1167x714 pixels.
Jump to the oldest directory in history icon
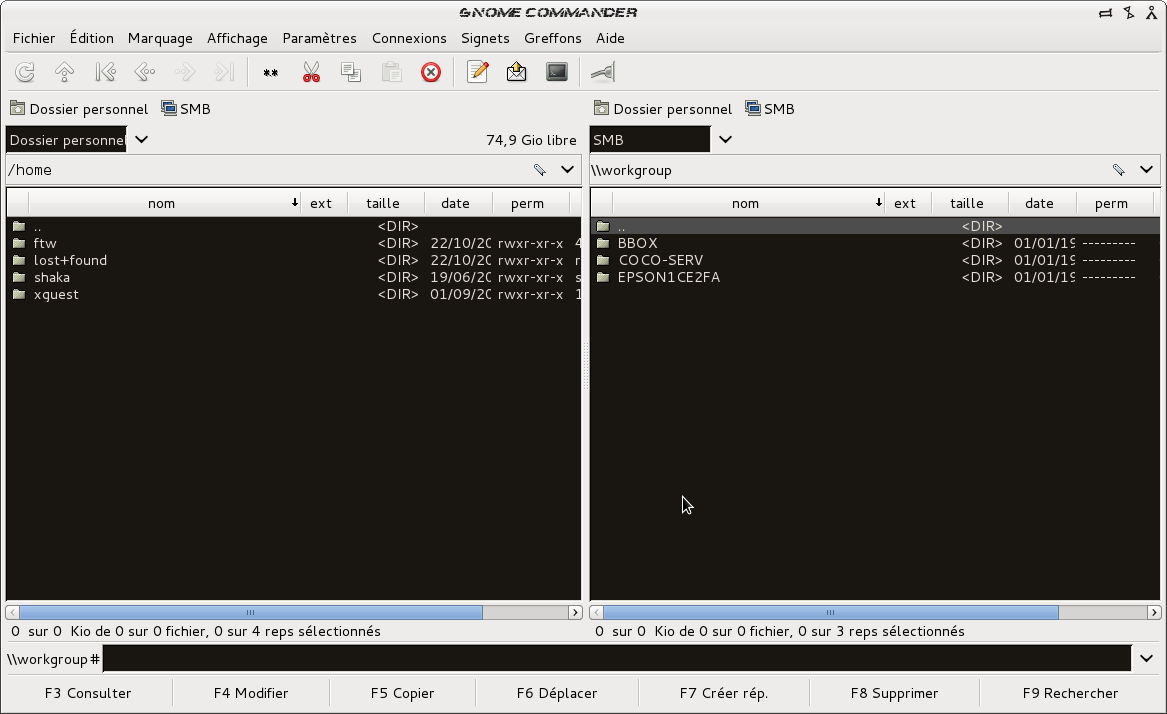[105, 72]
